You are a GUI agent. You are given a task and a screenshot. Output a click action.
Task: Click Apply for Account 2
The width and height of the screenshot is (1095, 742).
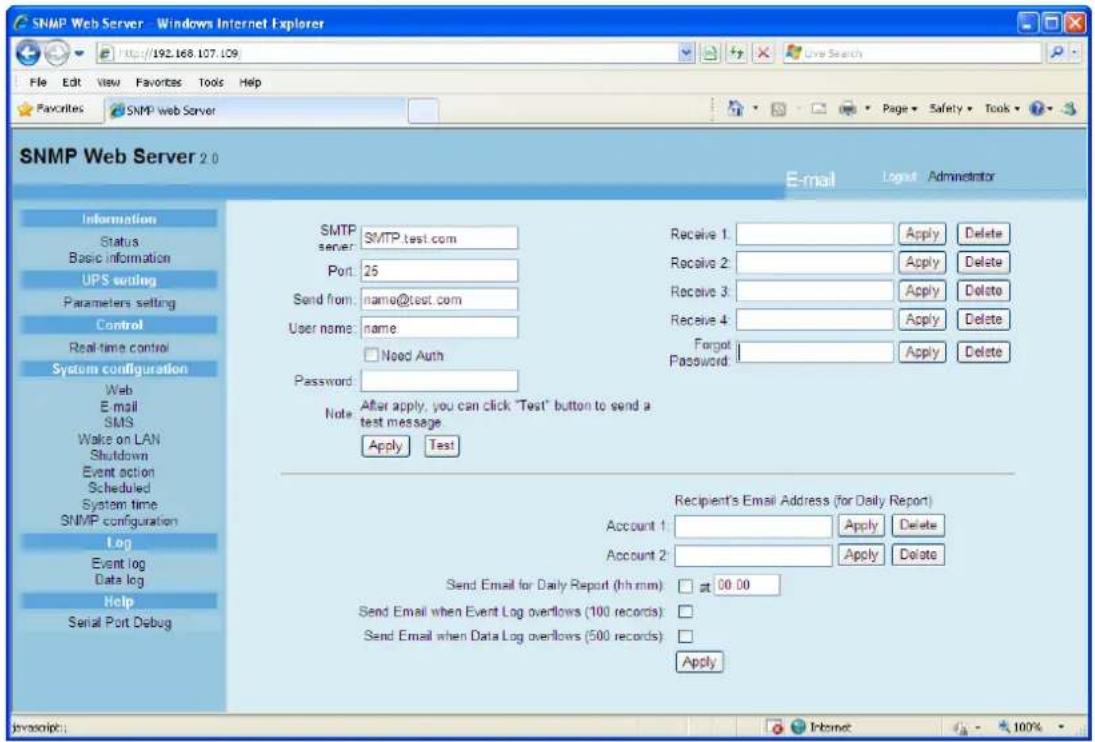[861, 555]
